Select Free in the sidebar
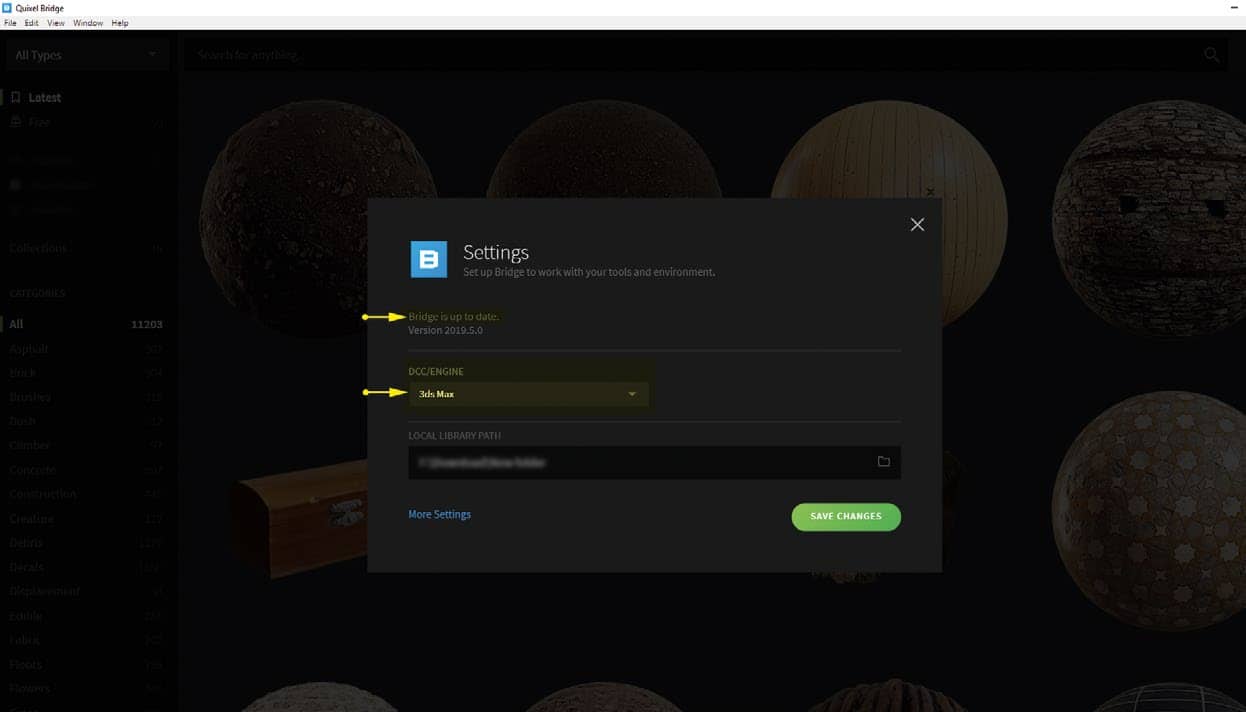1246x712 pixels. (39, 122)
